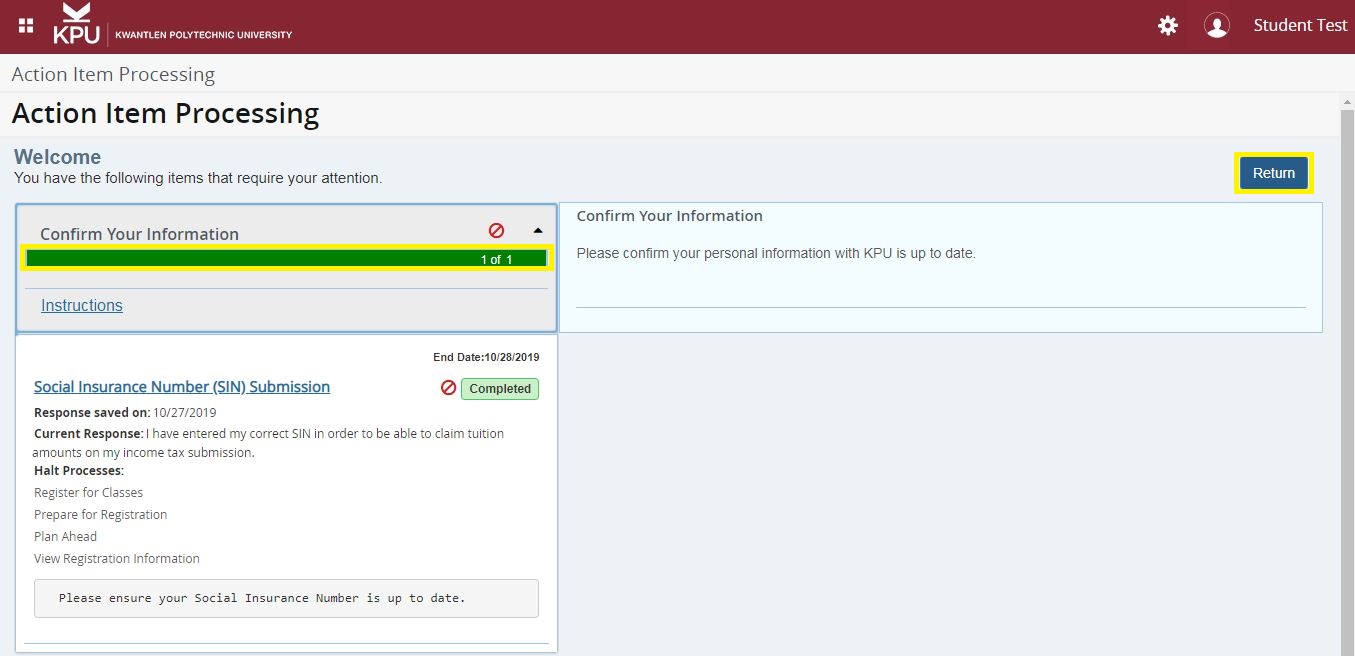The width and height of the screenshot is (1355, 656).
Task: Click the Social Insurance Number reminder message box
Action: pos(286,598)
